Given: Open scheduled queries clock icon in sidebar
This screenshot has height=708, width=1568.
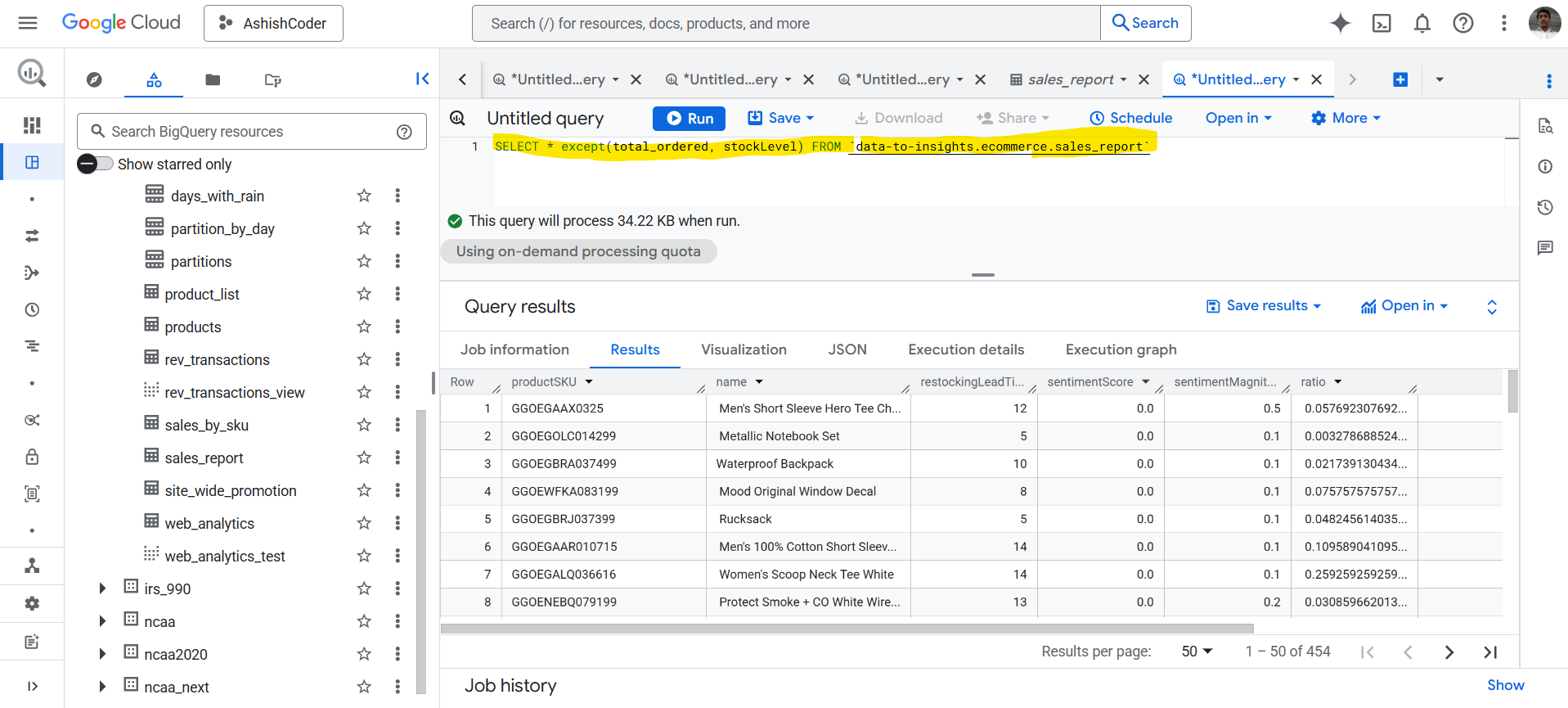Looking at the screenshot, I should (32, 309).
